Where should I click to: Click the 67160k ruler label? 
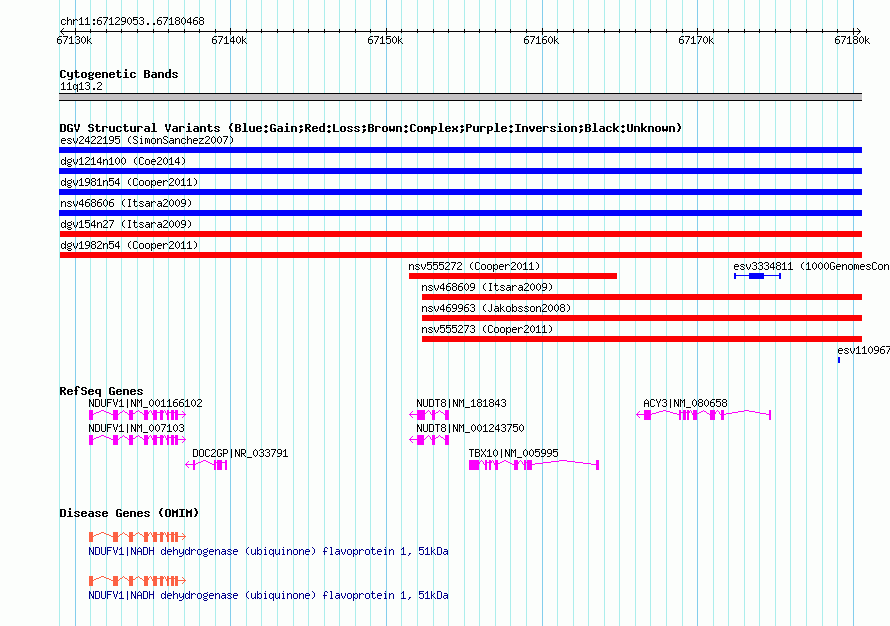541,40
